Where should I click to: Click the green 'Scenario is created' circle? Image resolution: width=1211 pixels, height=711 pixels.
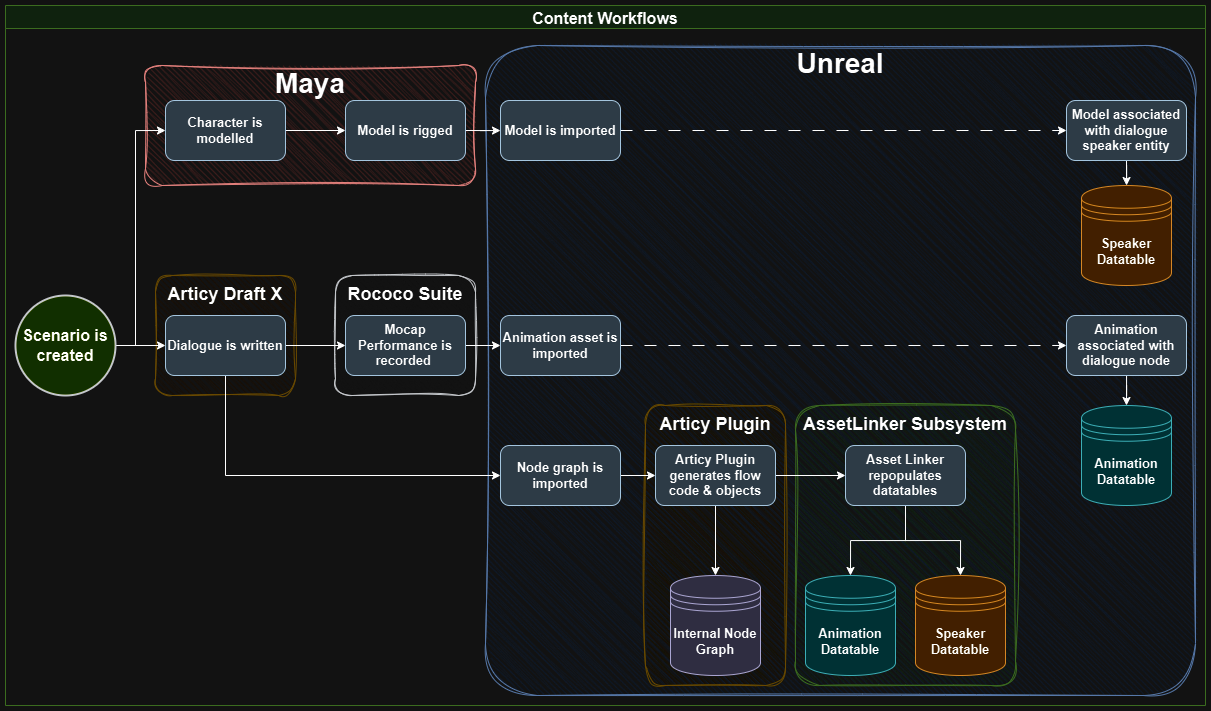click(x=65, y=345)
